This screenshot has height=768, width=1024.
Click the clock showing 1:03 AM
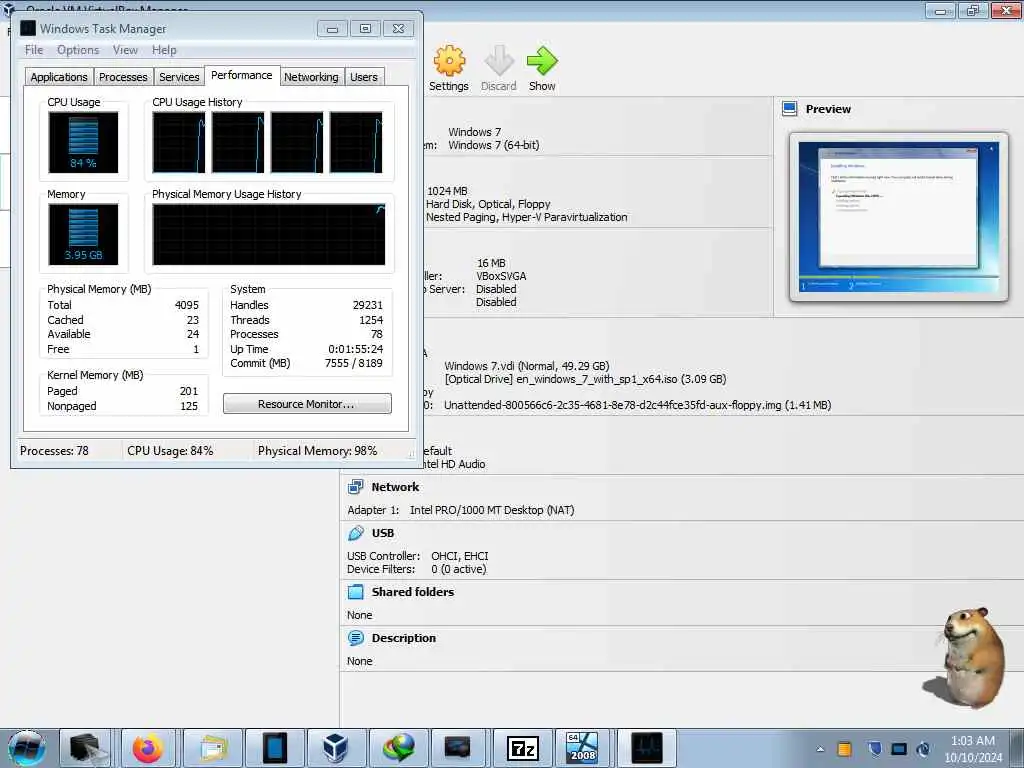tap(972, 741)
